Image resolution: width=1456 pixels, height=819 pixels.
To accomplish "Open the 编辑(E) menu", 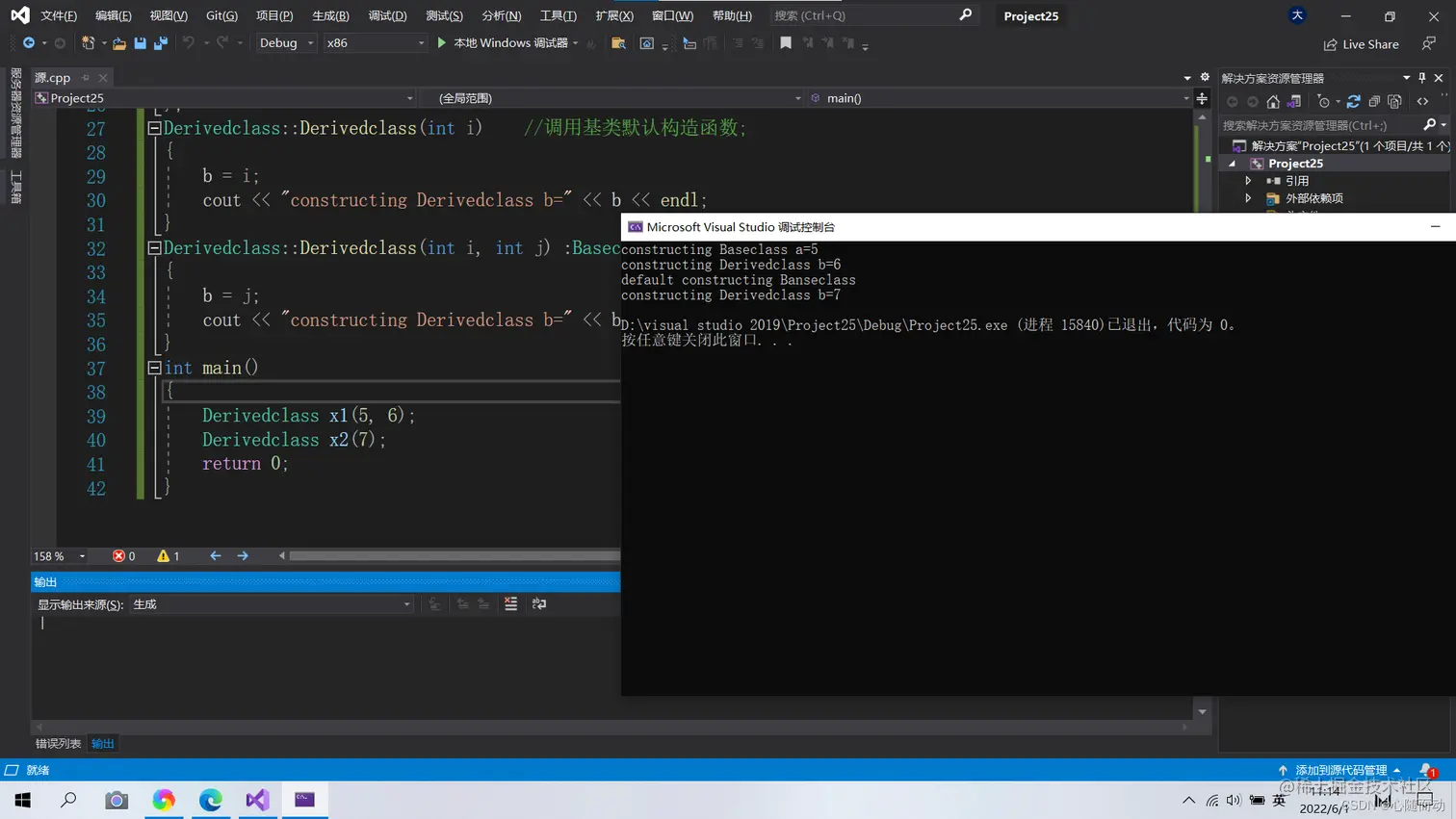I will pos(114,15).
